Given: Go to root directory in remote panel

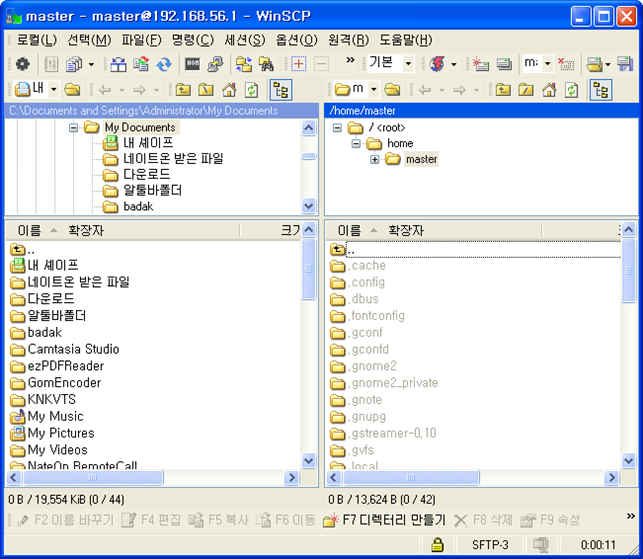Looking at the screenshot, I should pos(526,89).
